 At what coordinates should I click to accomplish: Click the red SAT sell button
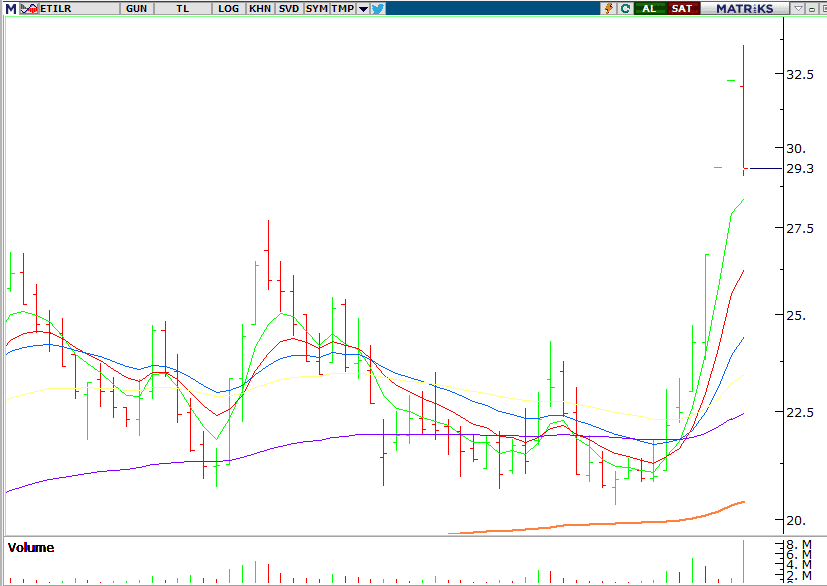click(x=682, y=8)
